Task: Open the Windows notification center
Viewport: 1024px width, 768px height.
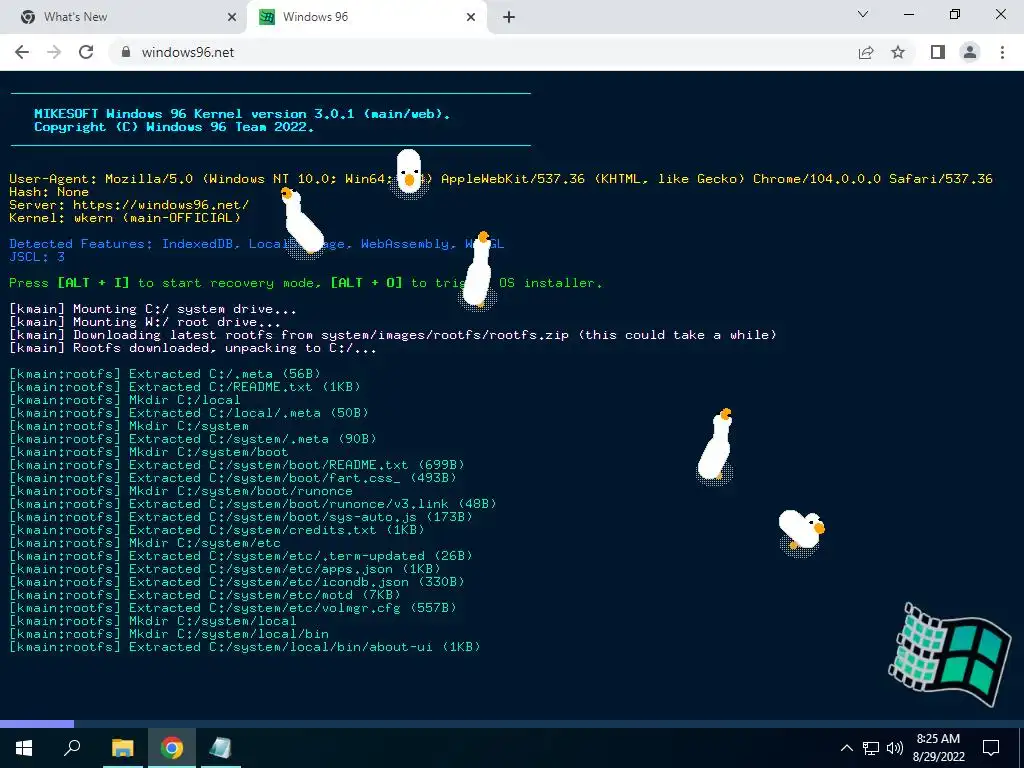Action: pos(991,748)
